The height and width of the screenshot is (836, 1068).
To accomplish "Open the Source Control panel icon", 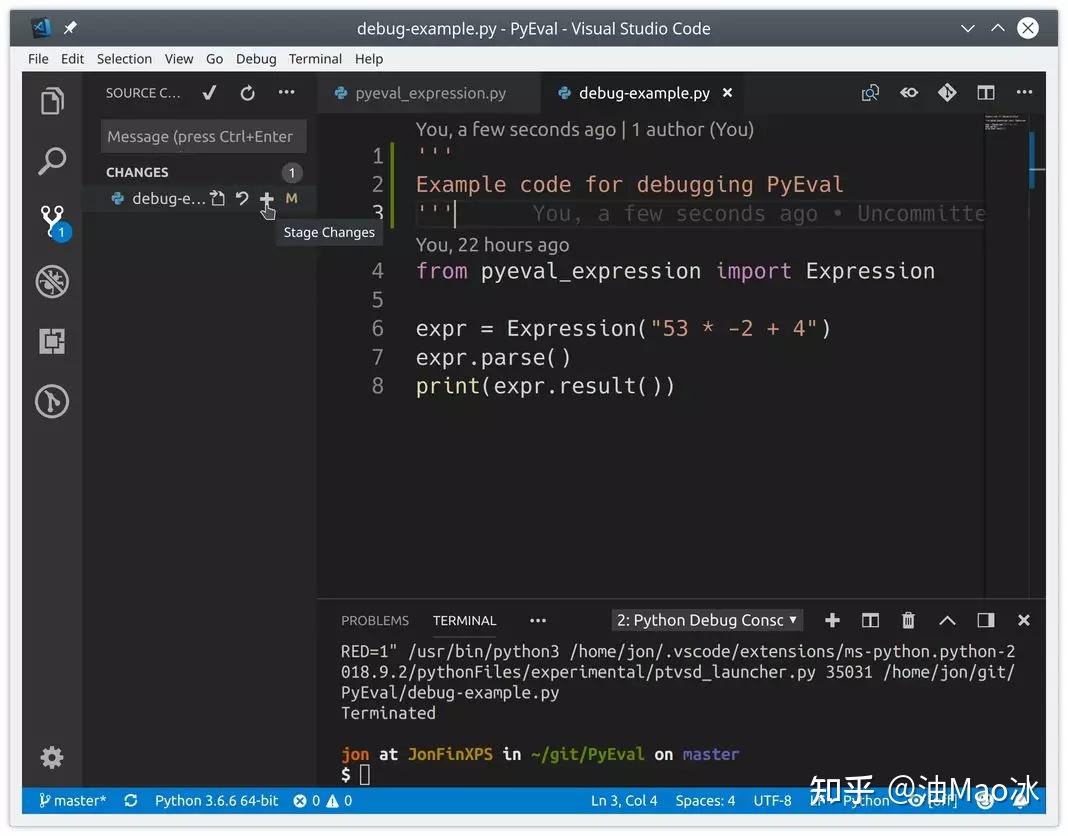I will pos(52,221).
